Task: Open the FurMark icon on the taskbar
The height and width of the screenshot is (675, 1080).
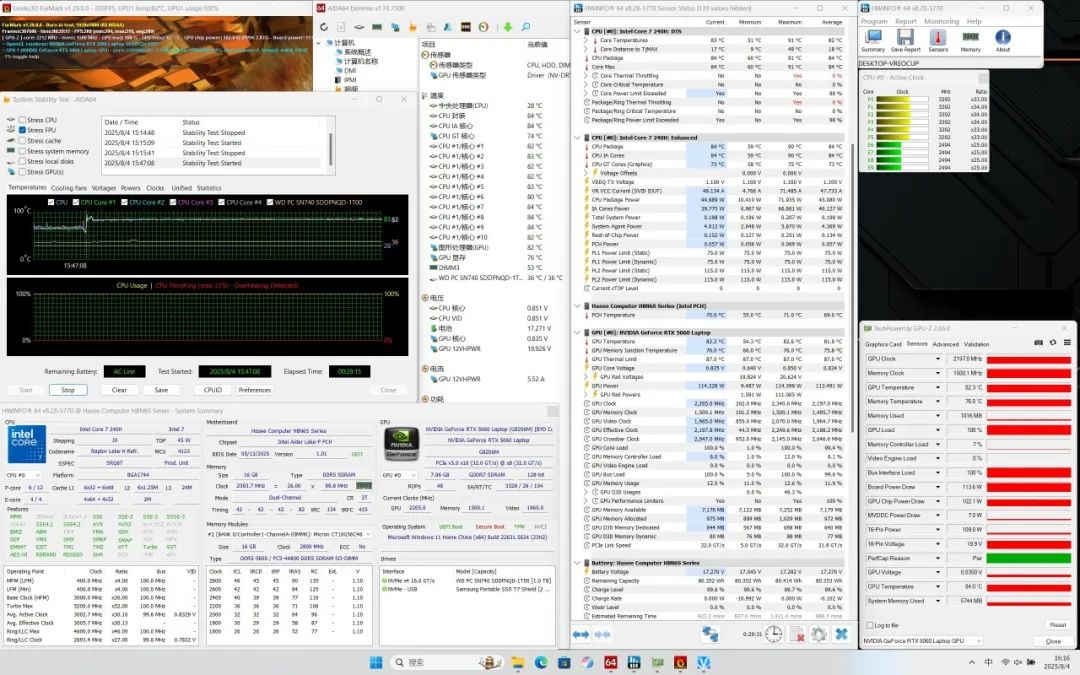Action: pyautogui.click(x=681, y=663)
